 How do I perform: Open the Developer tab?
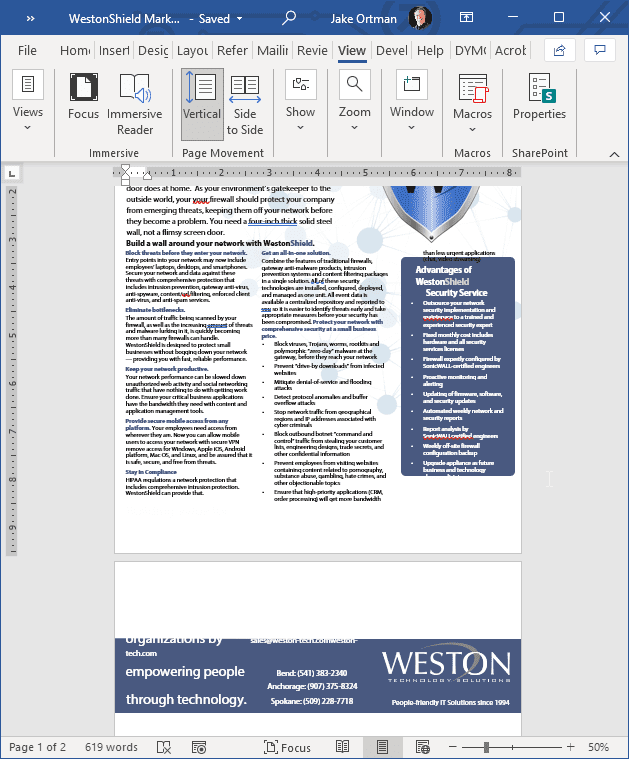click(x=392, y=50)
